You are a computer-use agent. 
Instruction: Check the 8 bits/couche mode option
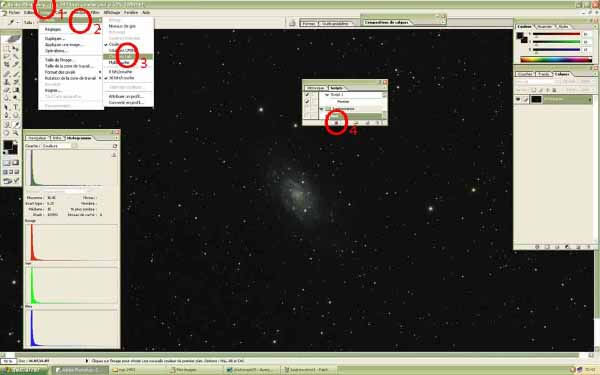click(121, 72)
